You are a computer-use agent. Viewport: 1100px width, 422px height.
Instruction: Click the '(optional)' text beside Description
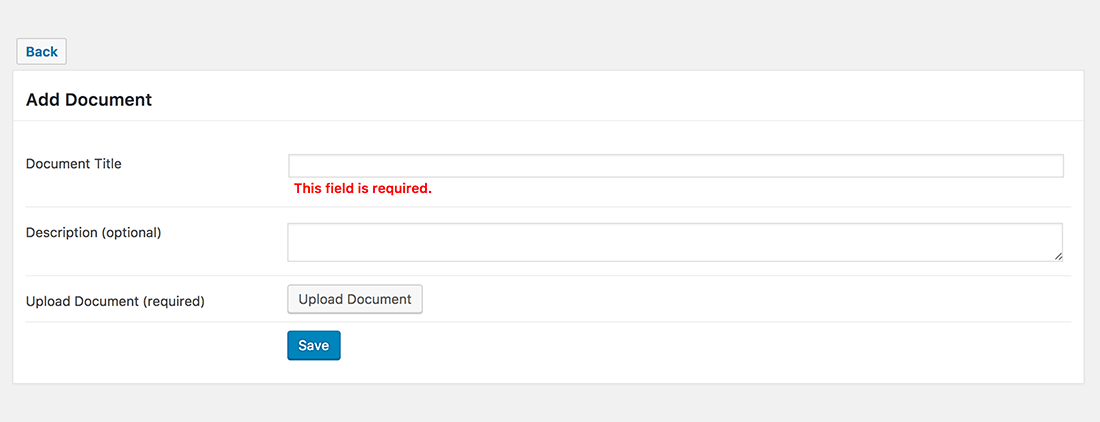click(x=131, y=232)
